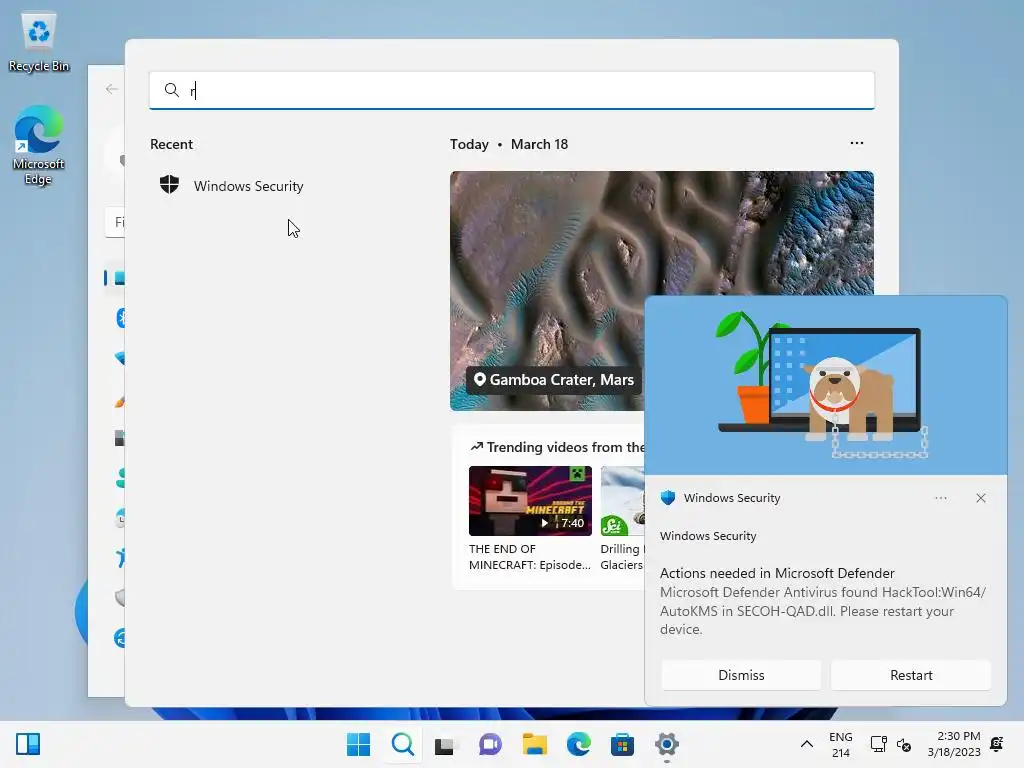Open the Chat icon in the taskbar
This screenshot has height=768, width=1024.
(x=490, y=744)
